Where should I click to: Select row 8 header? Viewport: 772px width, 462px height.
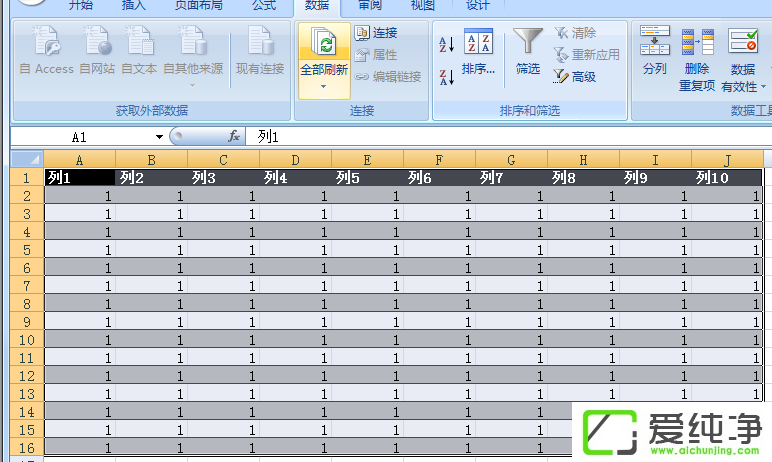27,304
